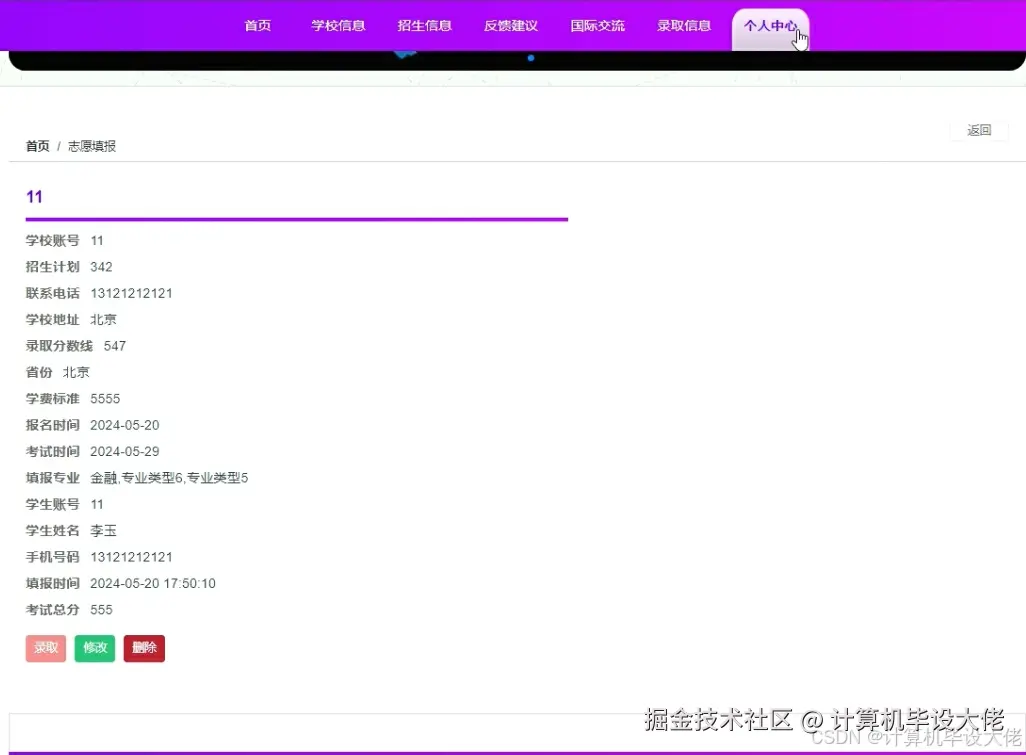
Task: Navigate to 招生信息 in the top bar
Action: tap(424, 27)
